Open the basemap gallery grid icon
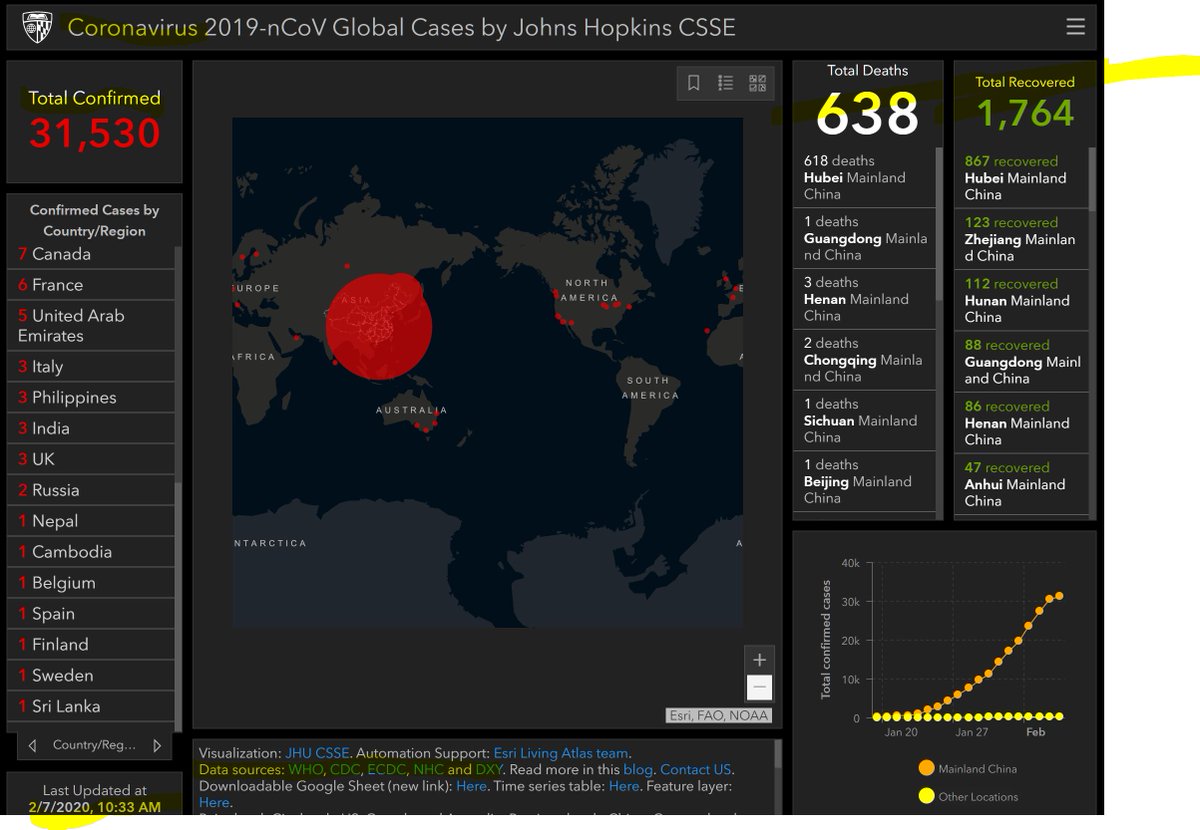Screen dimensions: 1200x830 [757, 83]
